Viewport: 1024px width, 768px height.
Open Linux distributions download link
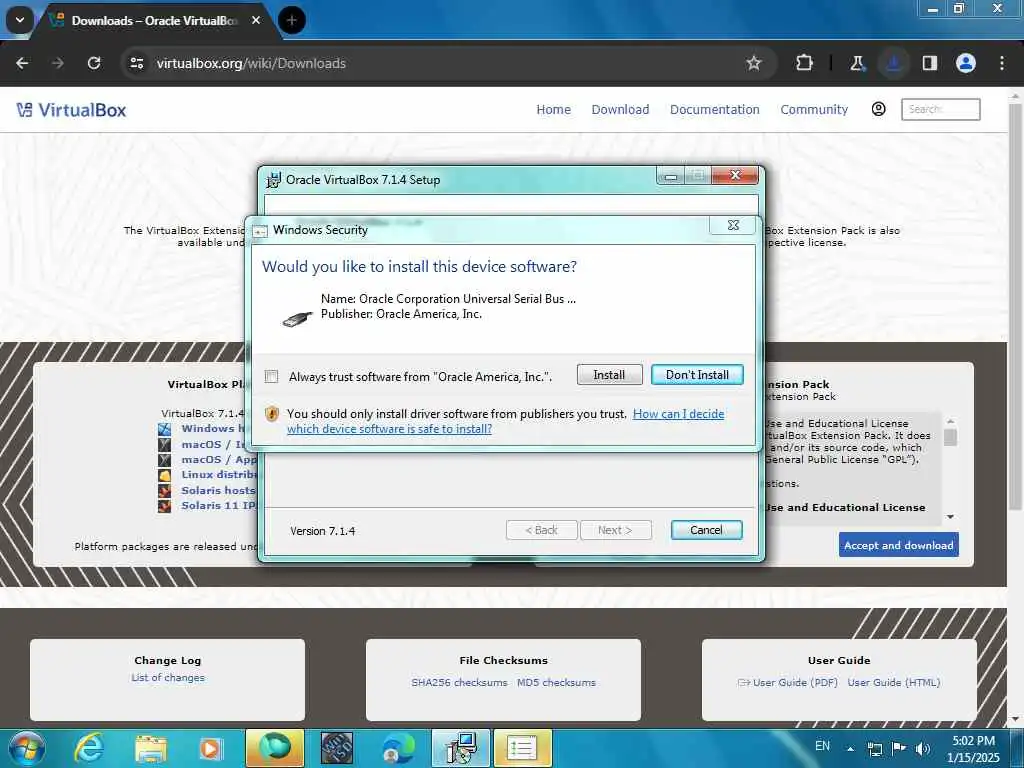218,475
